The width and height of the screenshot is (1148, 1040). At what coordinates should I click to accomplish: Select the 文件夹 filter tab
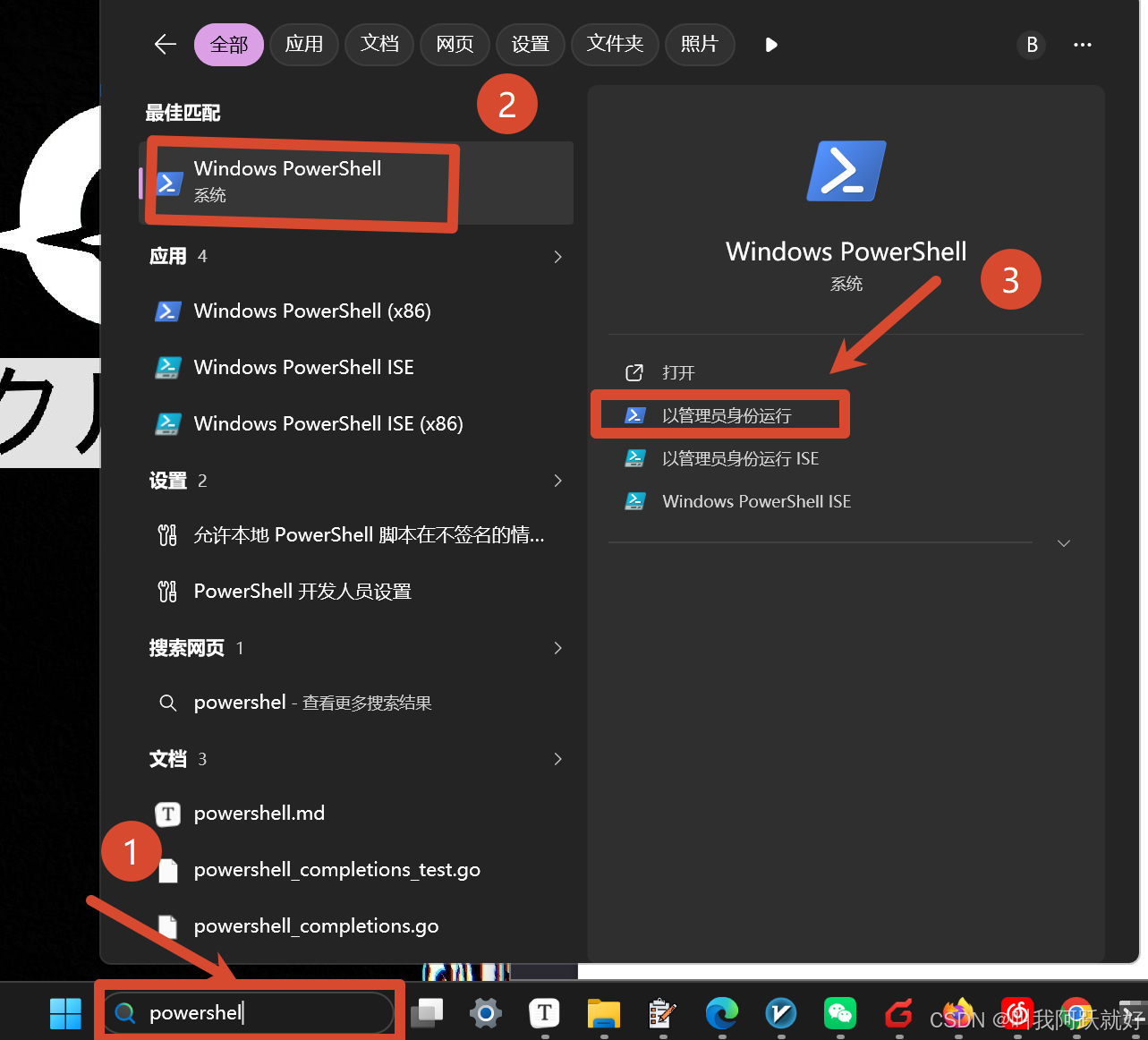click(x=616, y=45)
